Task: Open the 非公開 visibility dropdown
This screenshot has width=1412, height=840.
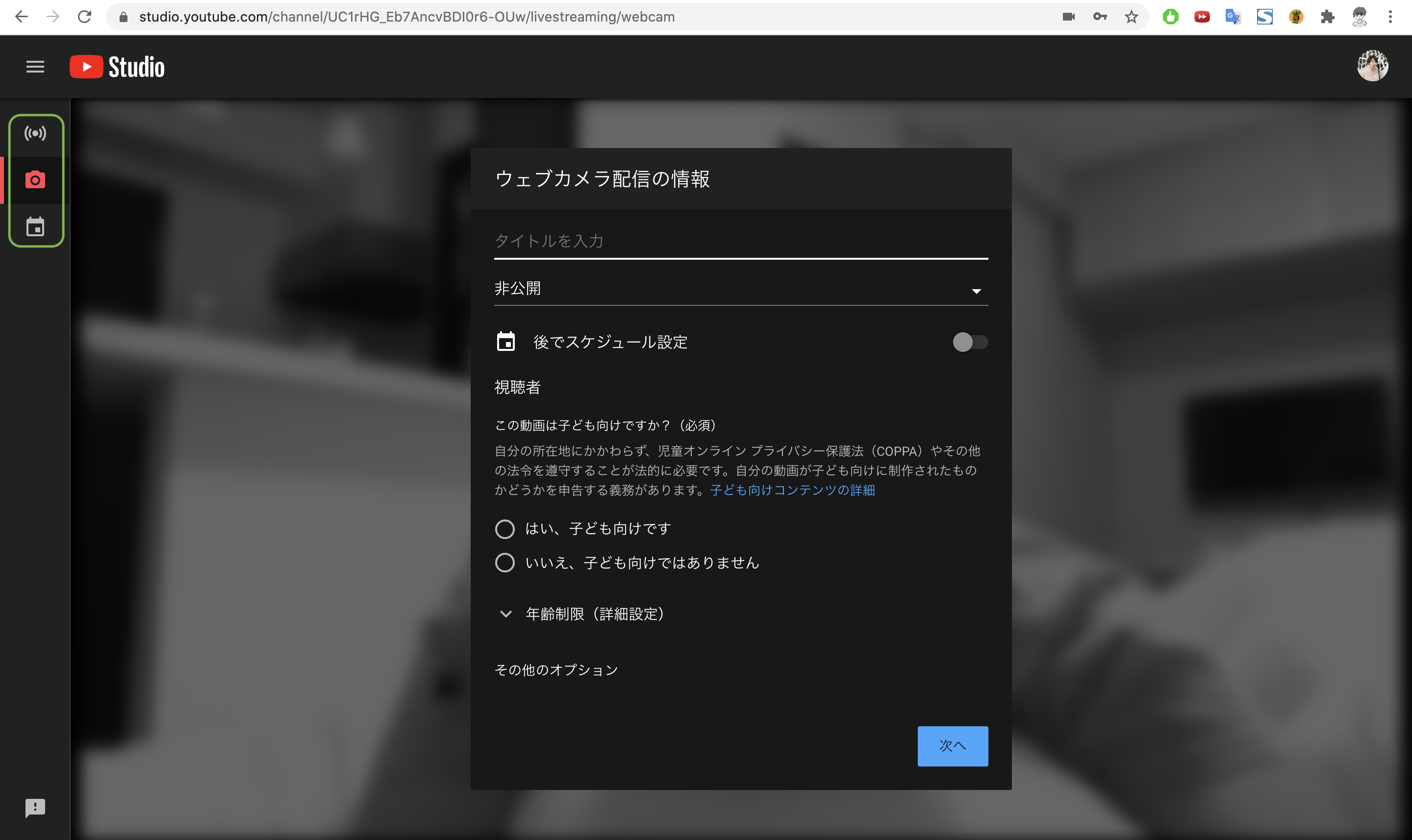Action: click(x=740, y=290)
